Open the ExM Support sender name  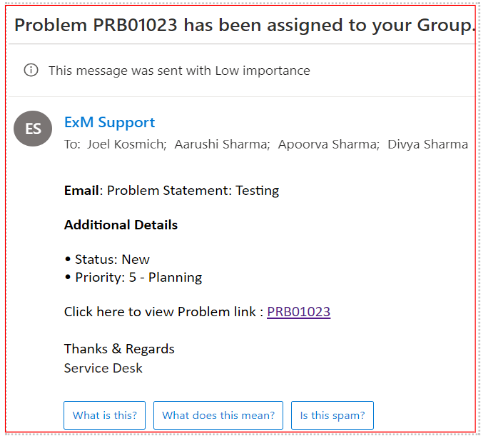click(110, 122)
